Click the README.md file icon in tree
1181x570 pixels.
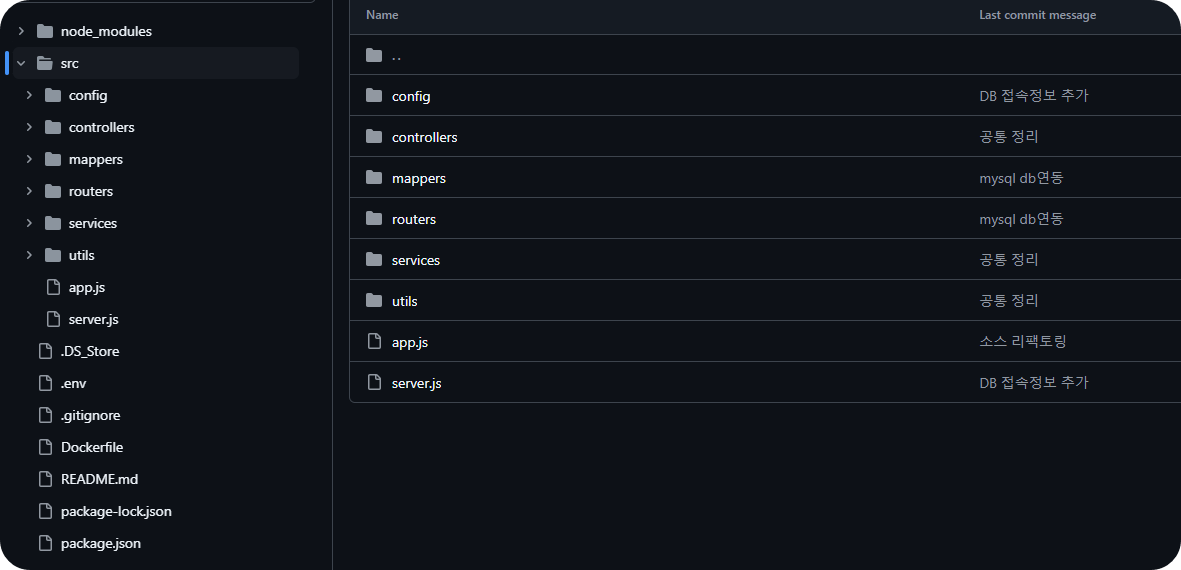[x=45, y=480]
